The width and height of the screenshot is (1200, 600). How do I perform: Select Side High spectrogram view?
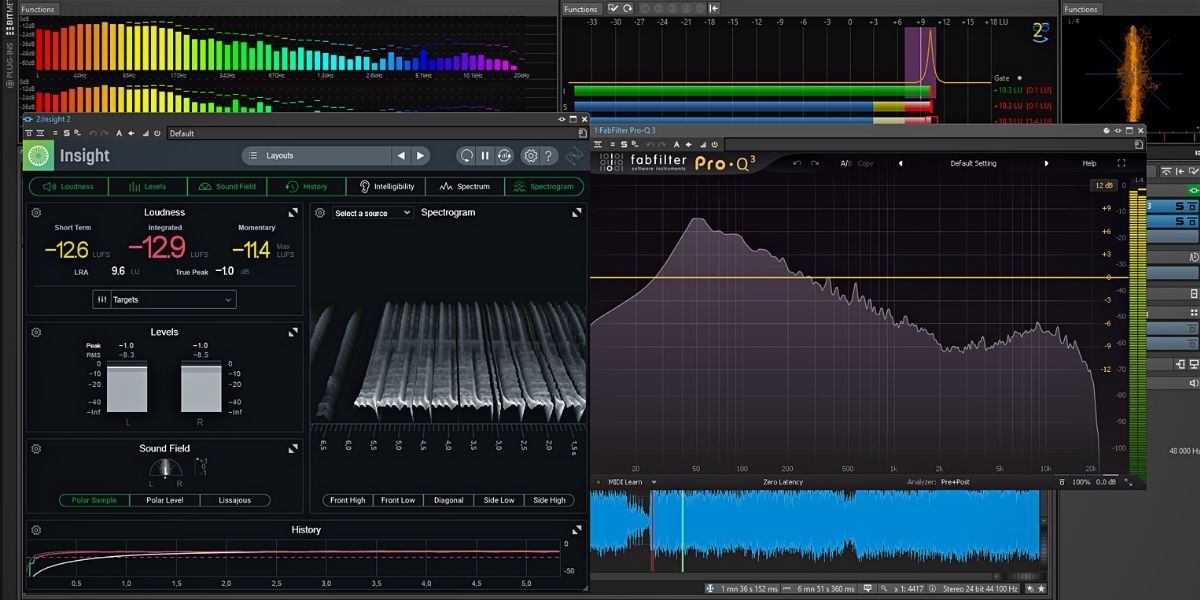tap(549, 500)
